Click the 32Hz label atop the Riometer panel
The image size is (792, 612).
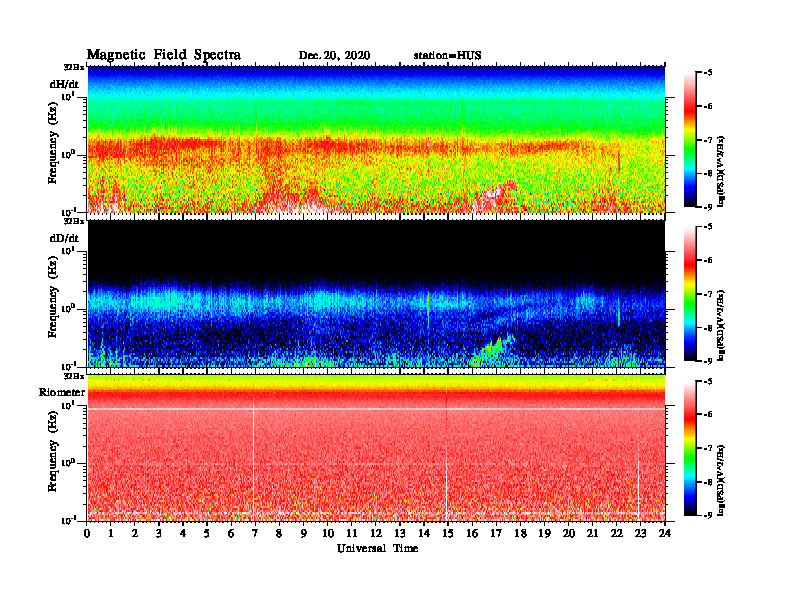pos(73,376)
